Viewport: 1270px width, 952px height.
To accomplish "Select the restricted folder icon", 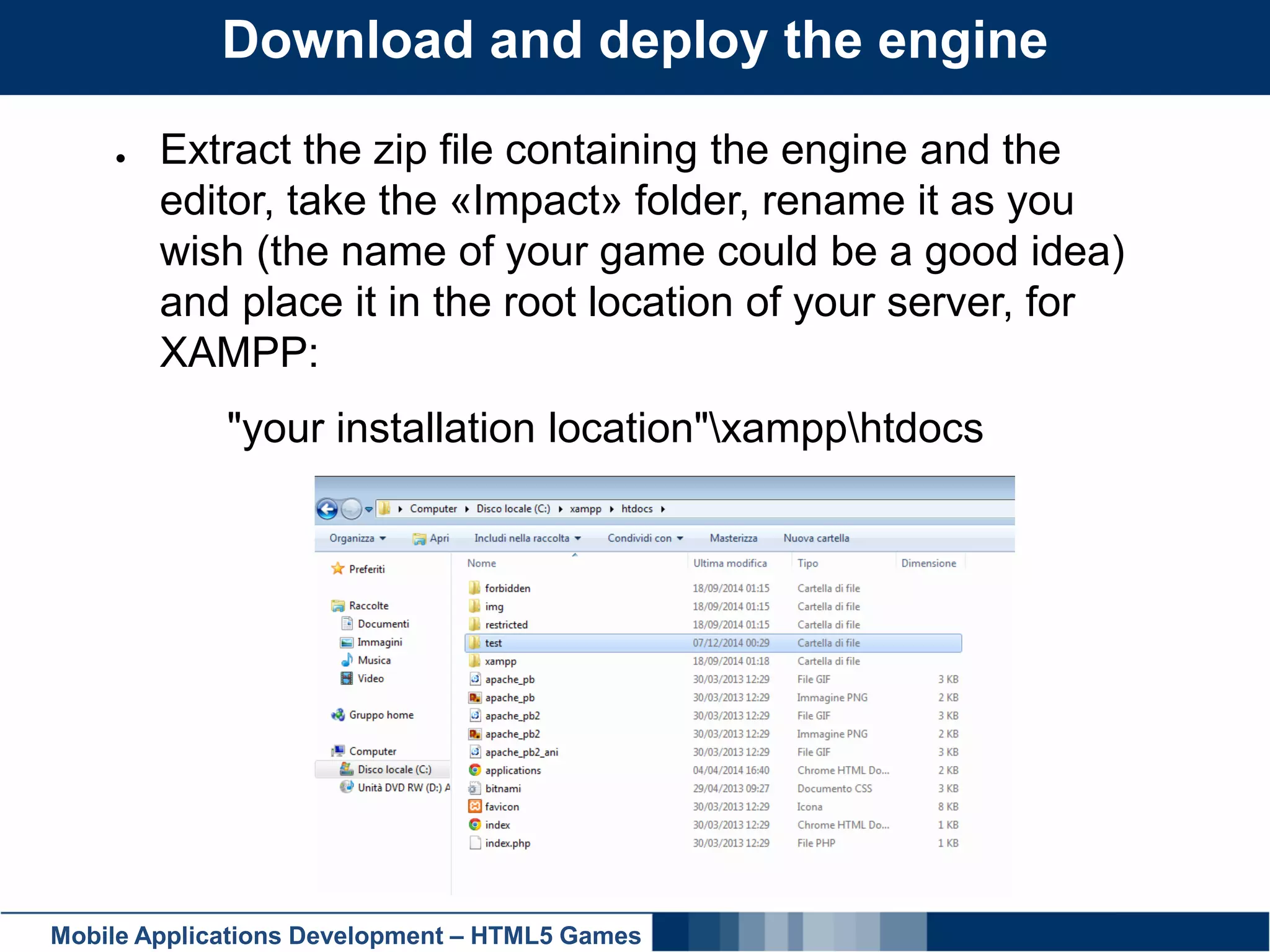I will point(475,624).
